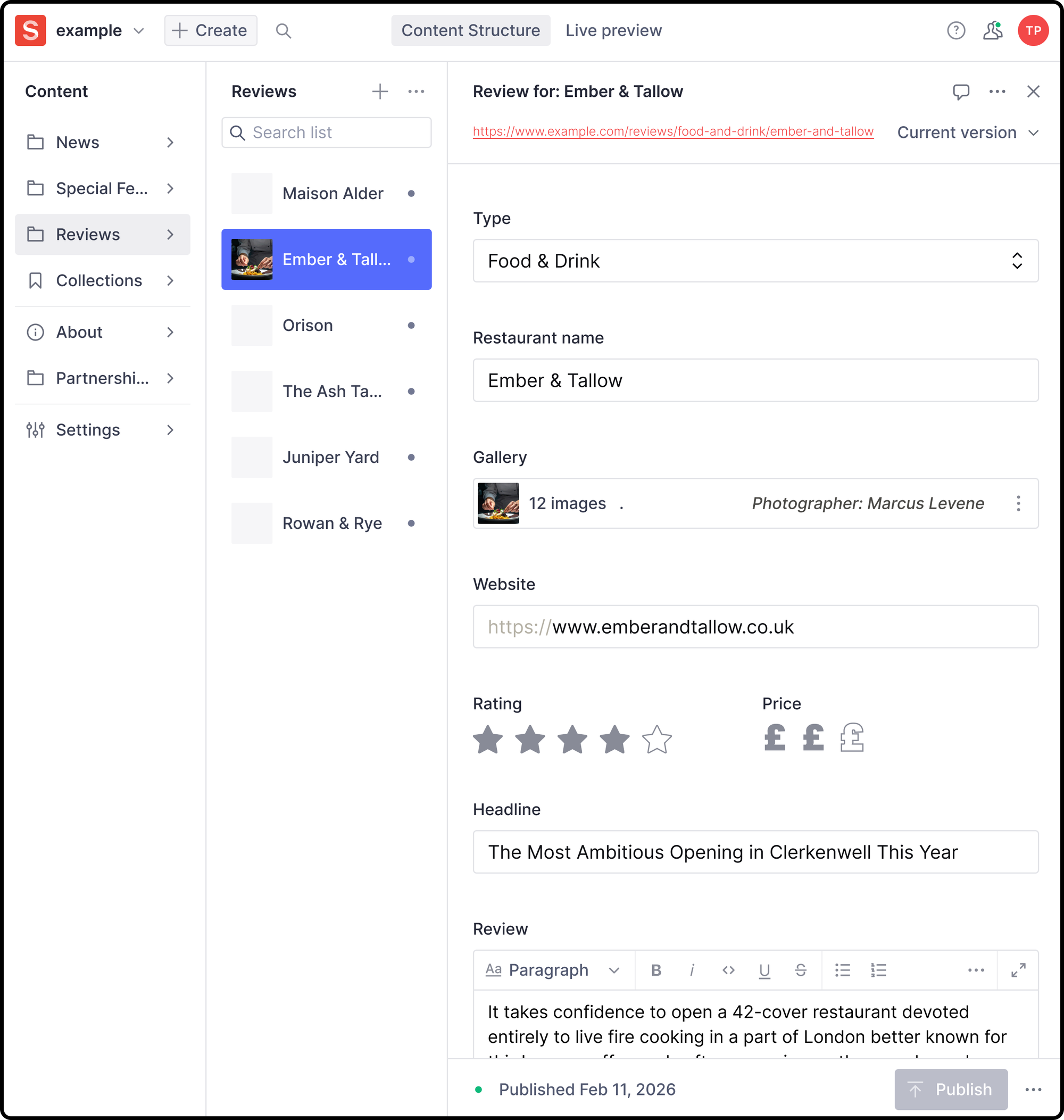Toggle italic formatting in Review editor
Screen dimensions: 1064x1120
(x=692, y=970)
